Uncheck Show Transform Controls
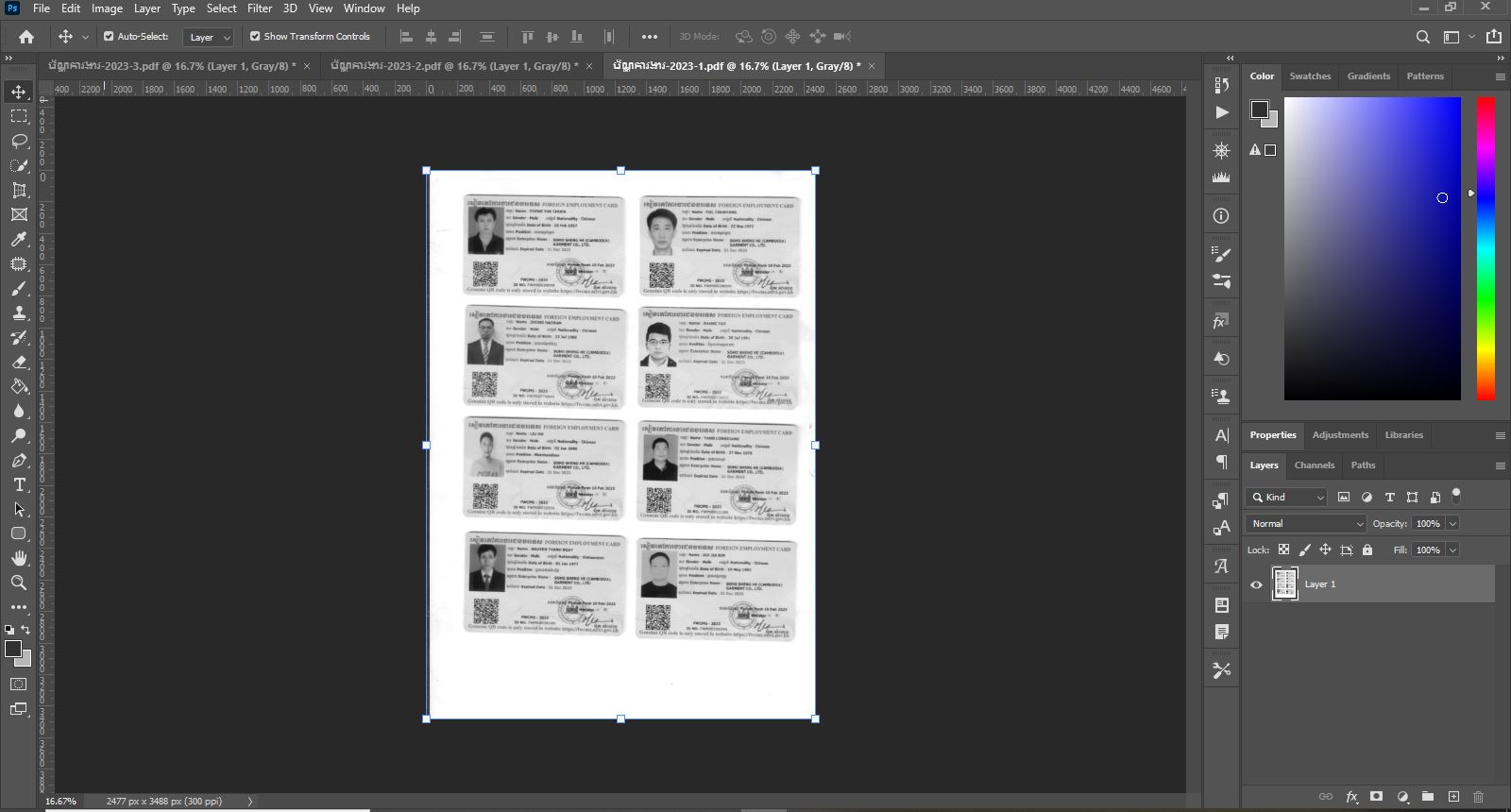 tap(255, 36)
